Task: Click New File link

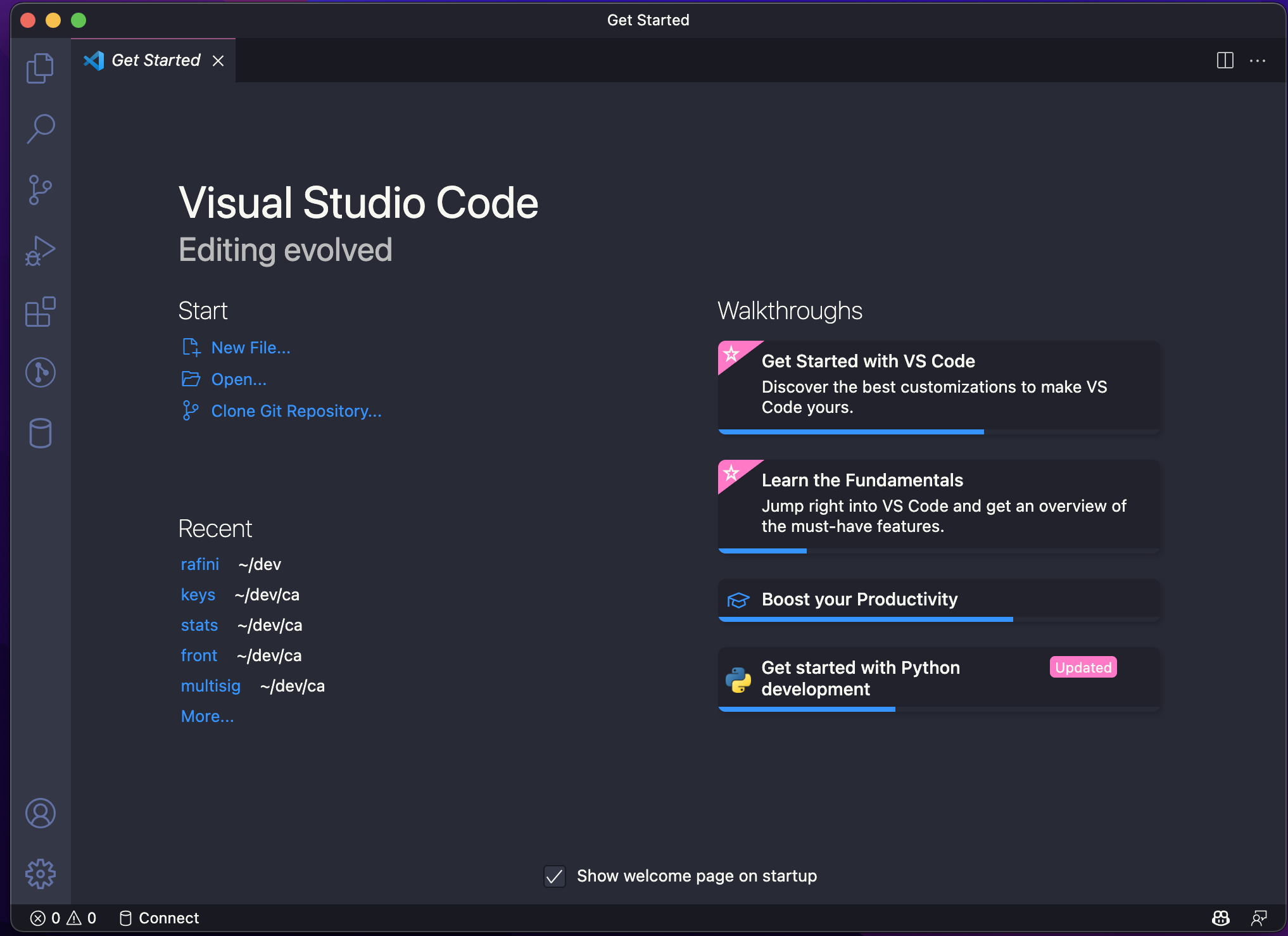Action: point(252,347)
